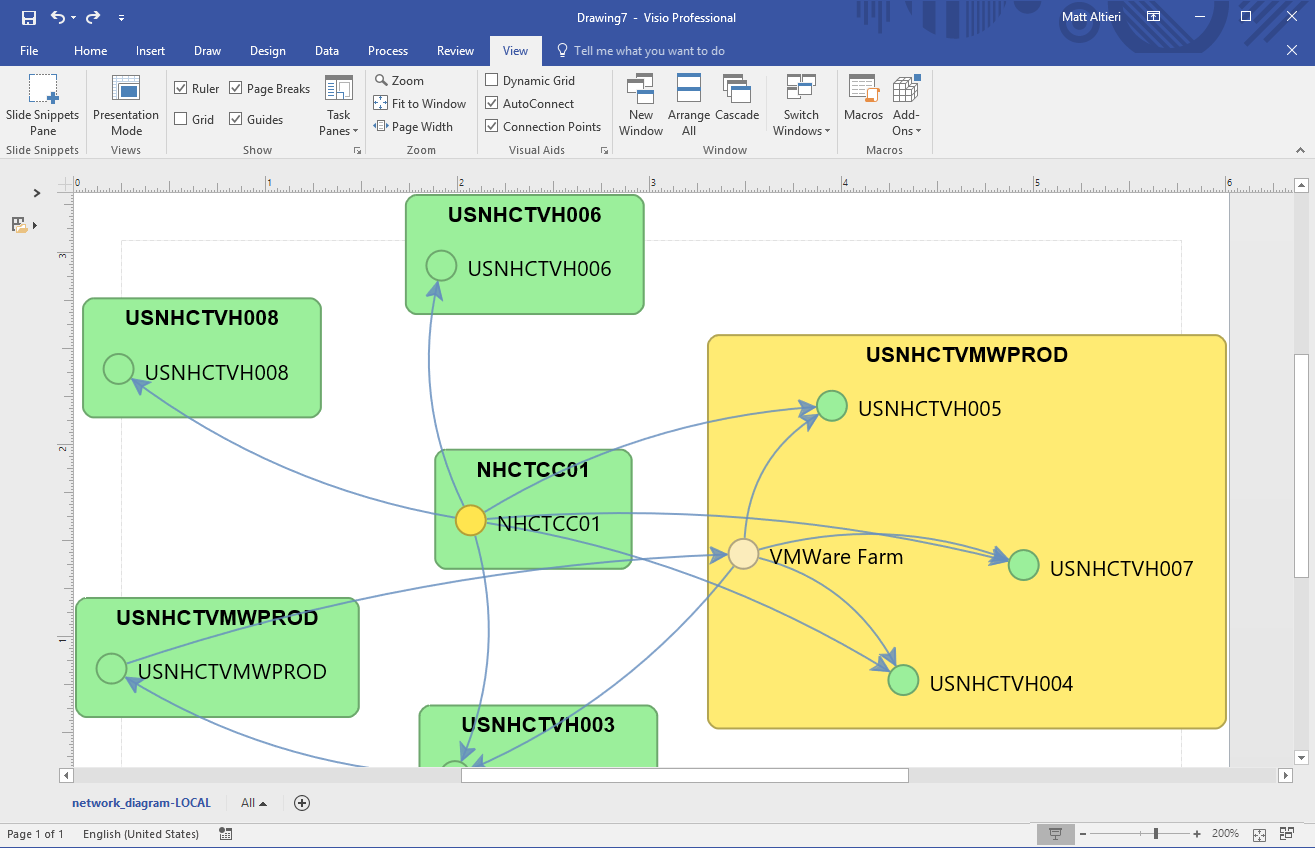Toggle the Dynamic Grid checkbox
The width and height of the screenshot is (1315, 848).
tap(492, 80)
